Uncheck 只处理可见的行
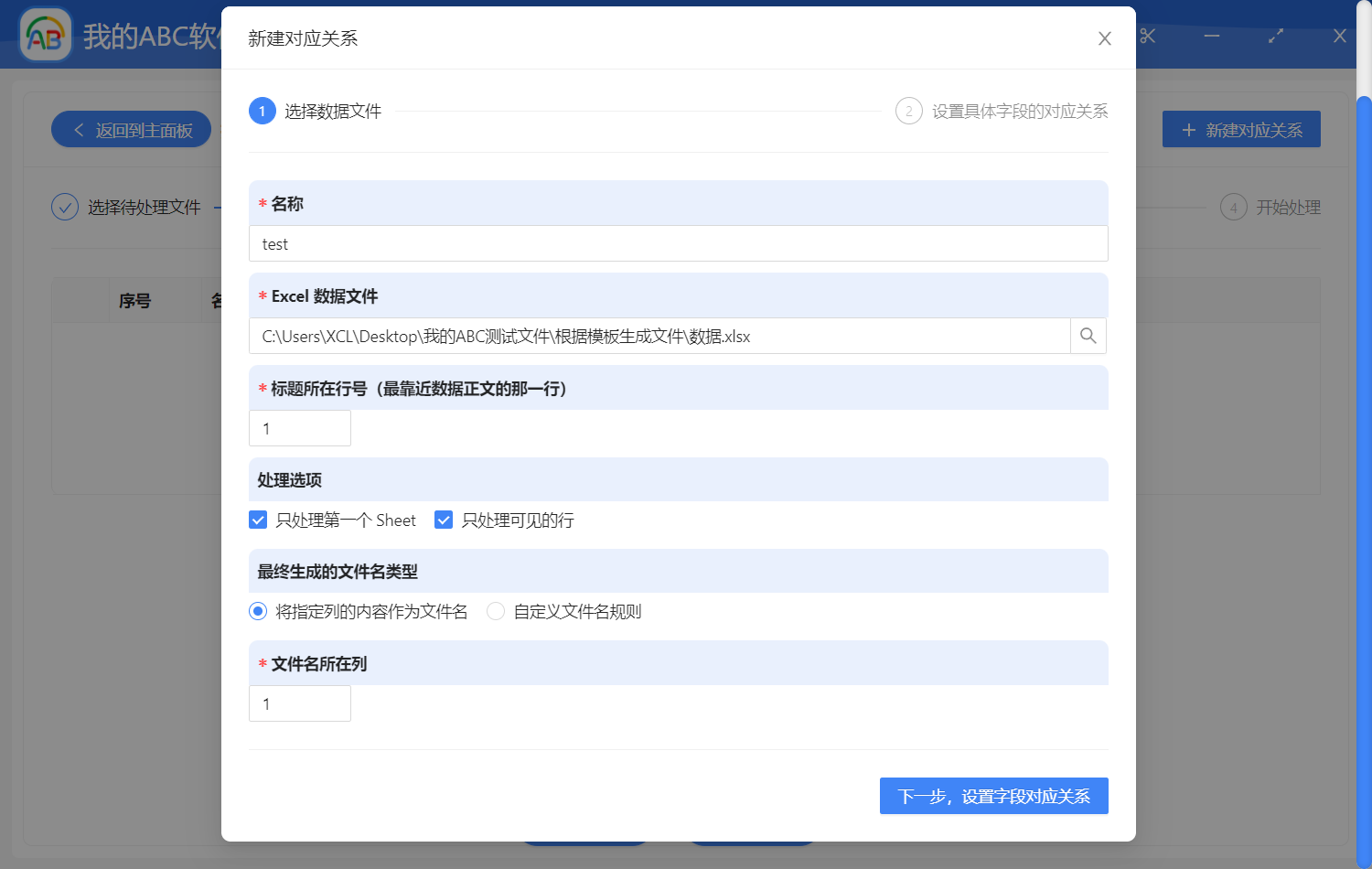 pos(444,519)
